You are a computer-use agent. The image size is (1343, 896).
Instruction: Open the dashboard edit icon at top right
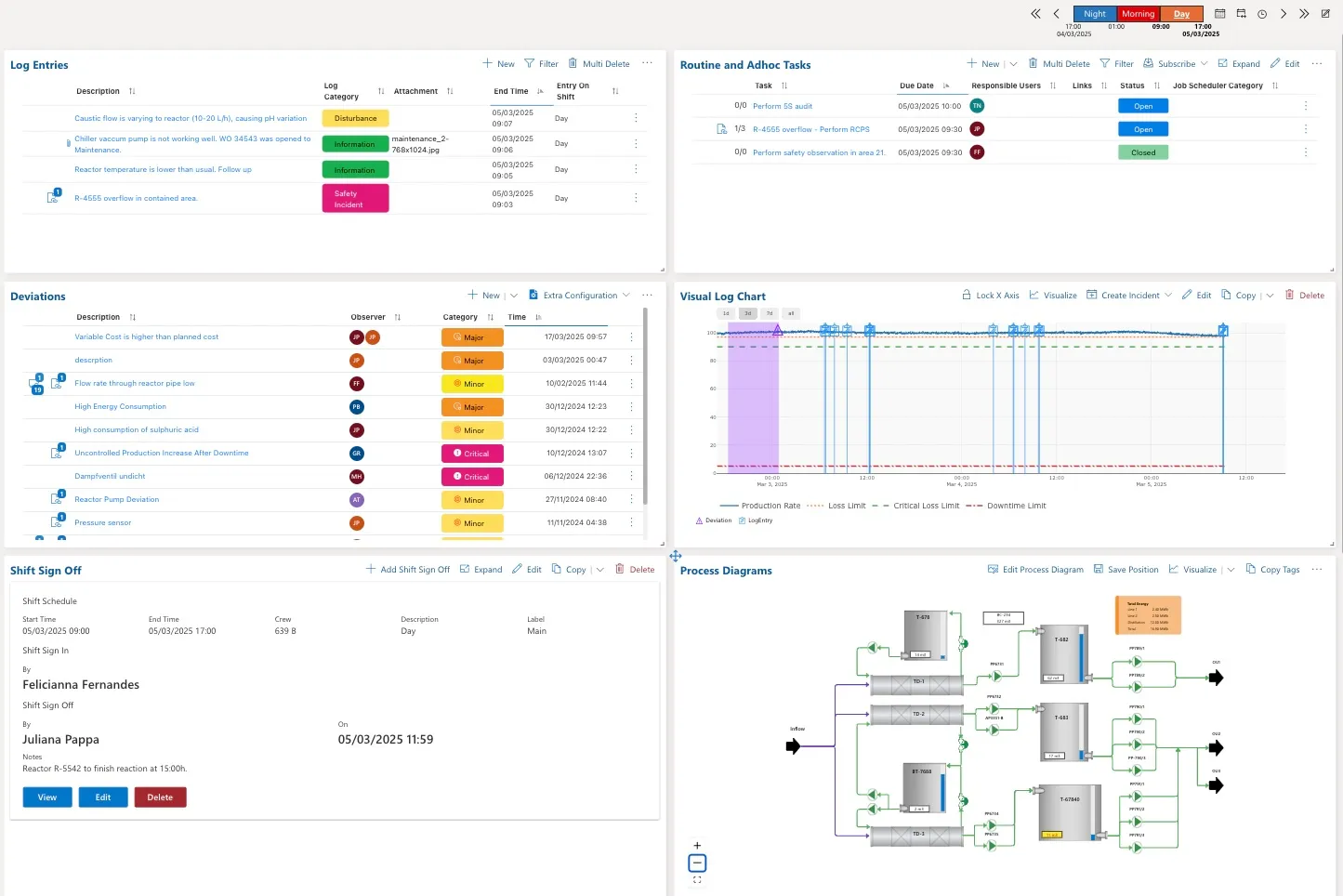pyautogui.click(x=1325, y=14)
